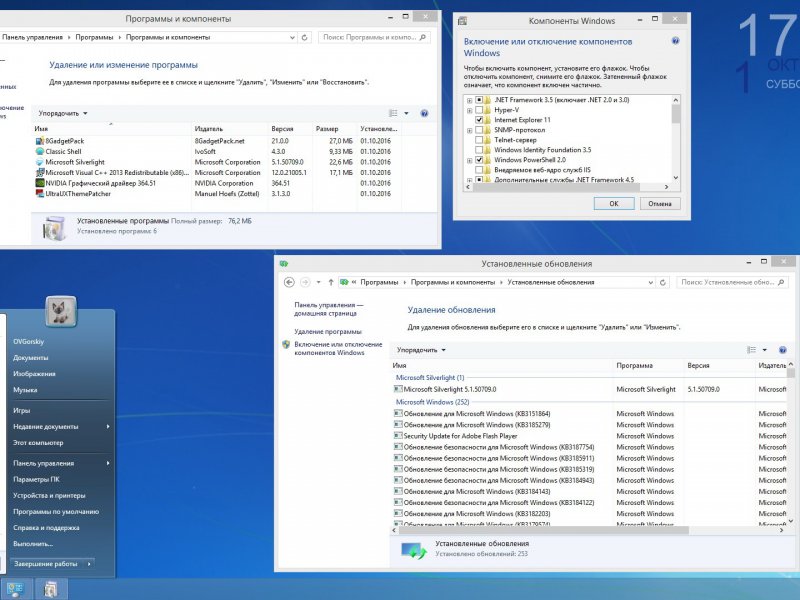Open Удаление программы link

[328, 332]
